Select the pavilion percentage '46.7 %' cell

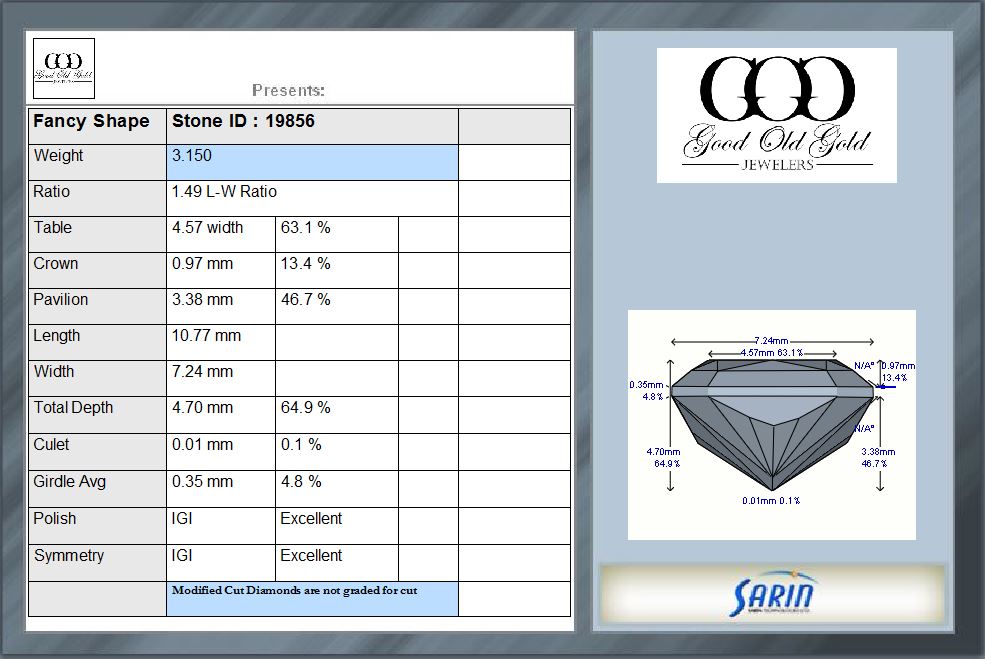[x=337, y=307]
